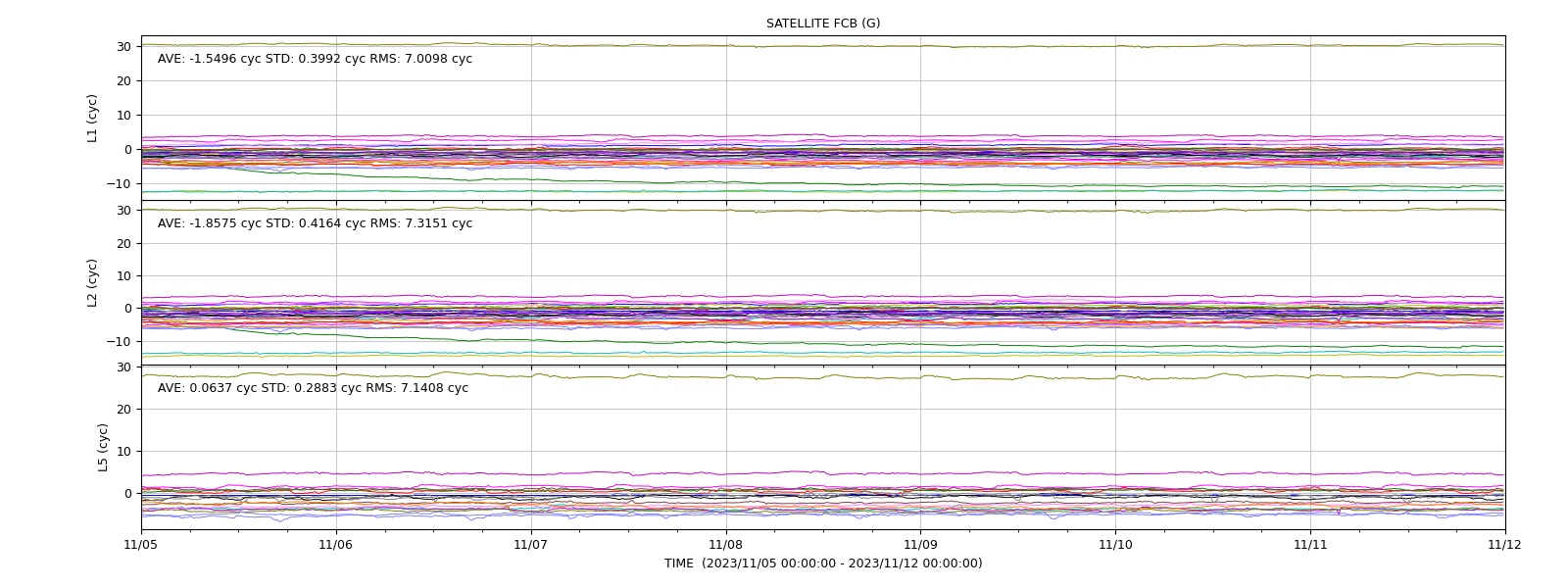Click the TIME range axis label
This screenshot has height=588, width=1568.
pyautogui.click(x=823, y=563)
